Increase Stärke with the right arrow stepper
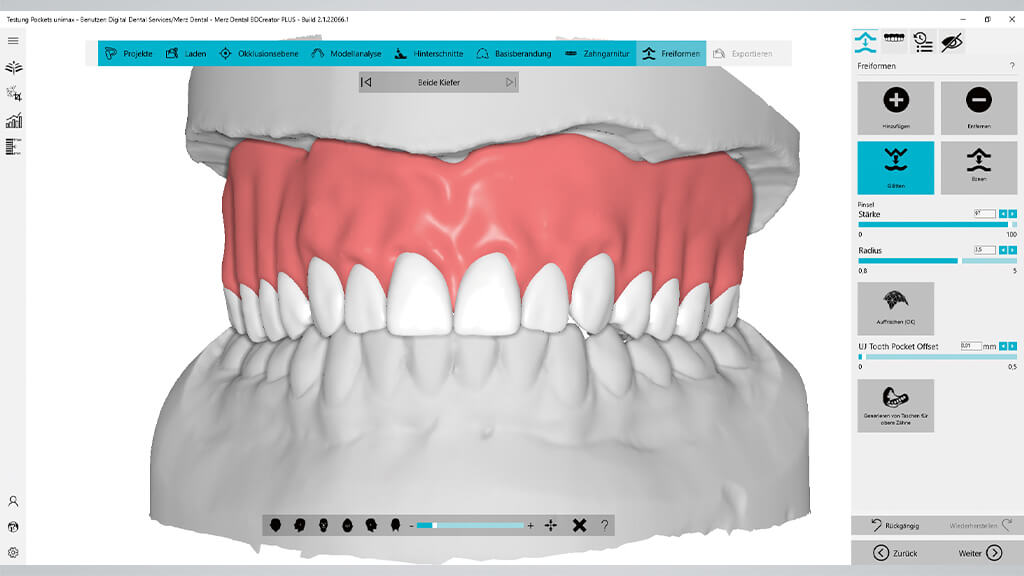 tap(1012, 214)
